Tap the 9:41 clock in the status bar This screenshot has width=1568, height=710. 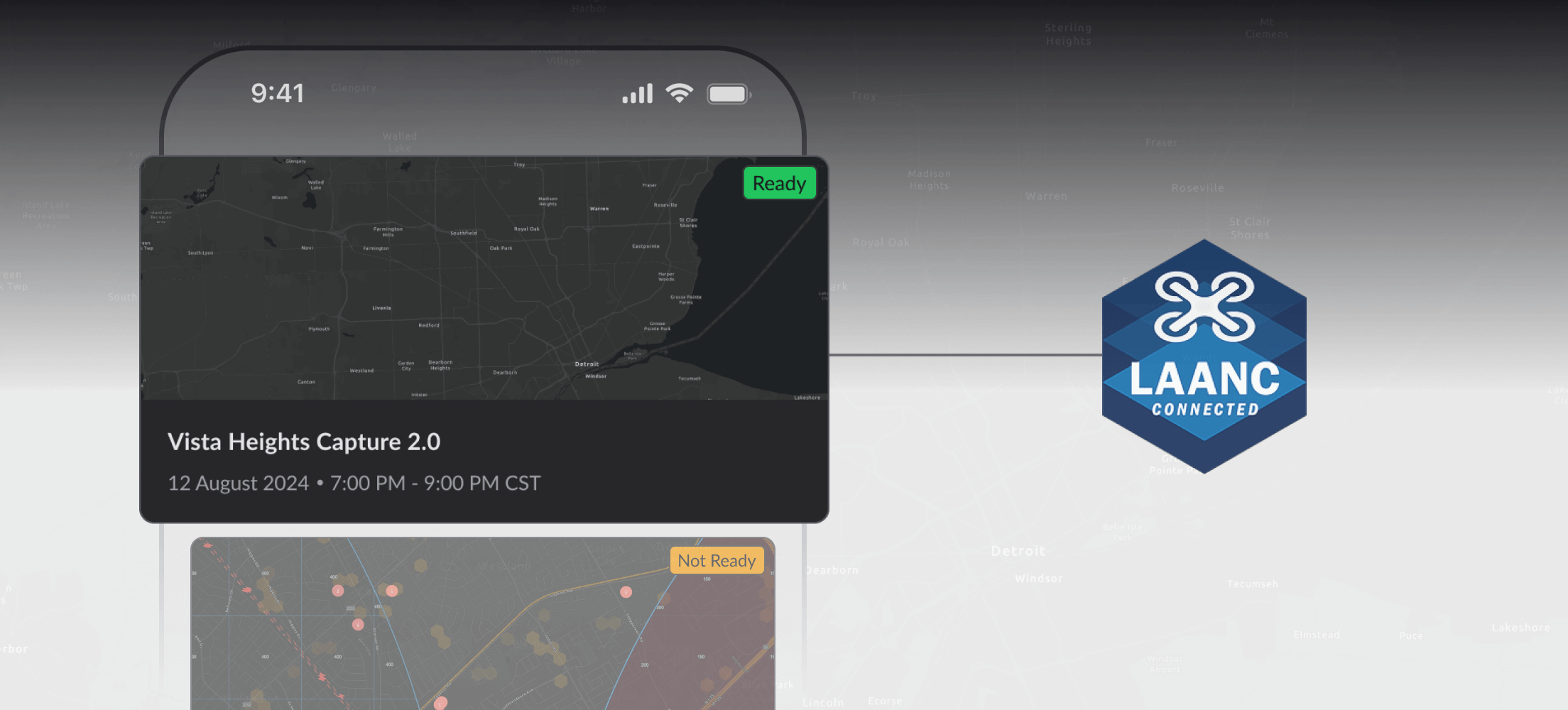(x=278, y=92)
